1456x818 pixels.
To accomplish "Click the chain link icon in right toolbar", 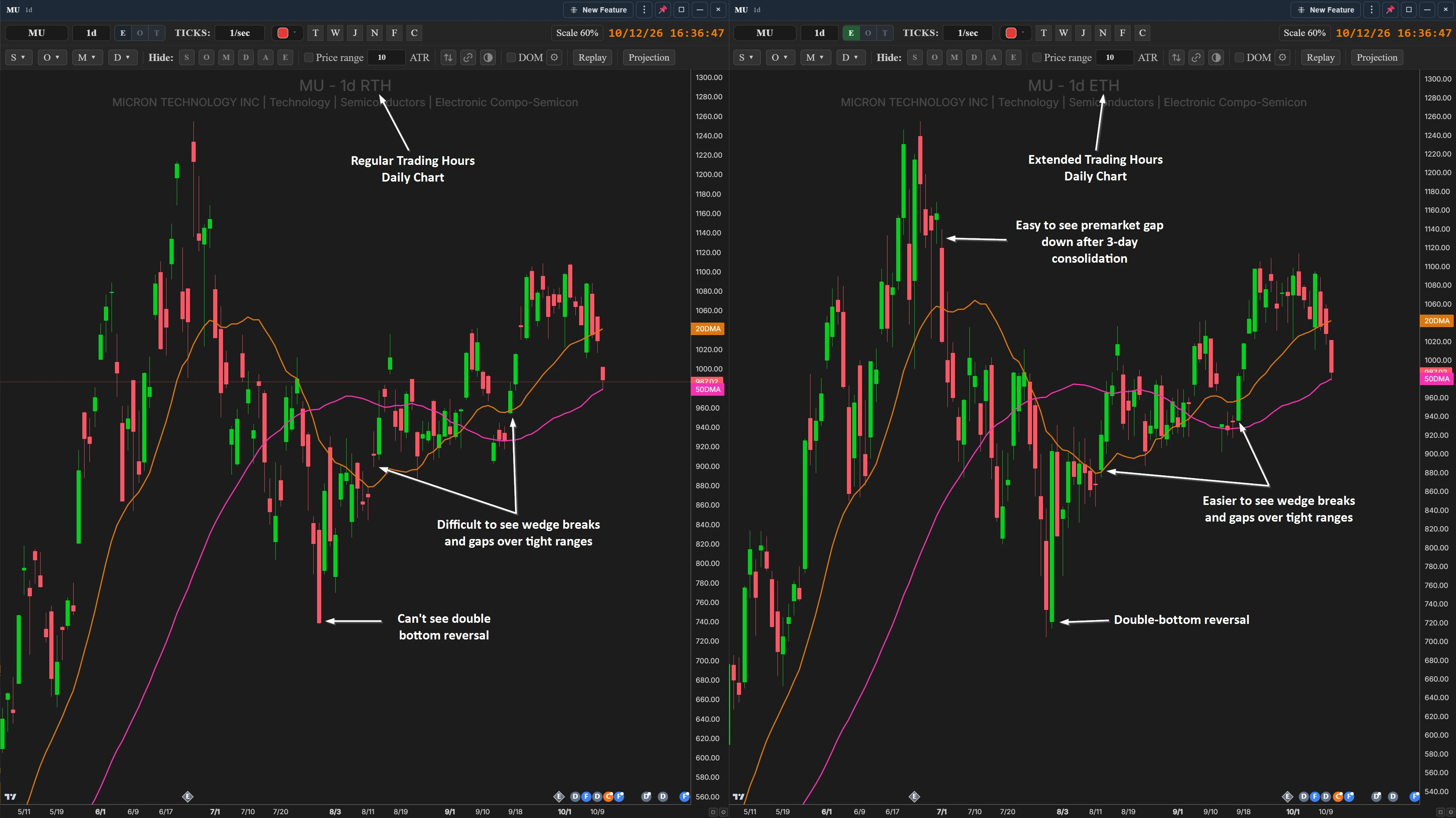I will point(1196,57).
